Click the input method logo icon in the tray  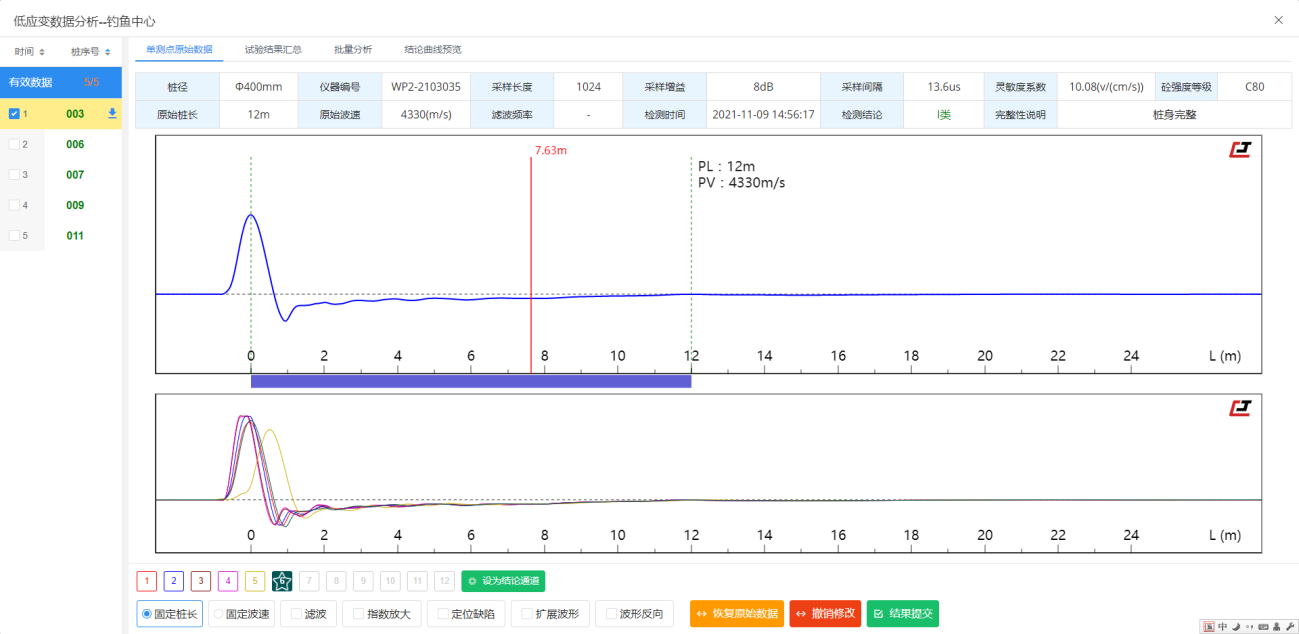coord(1209,626)
